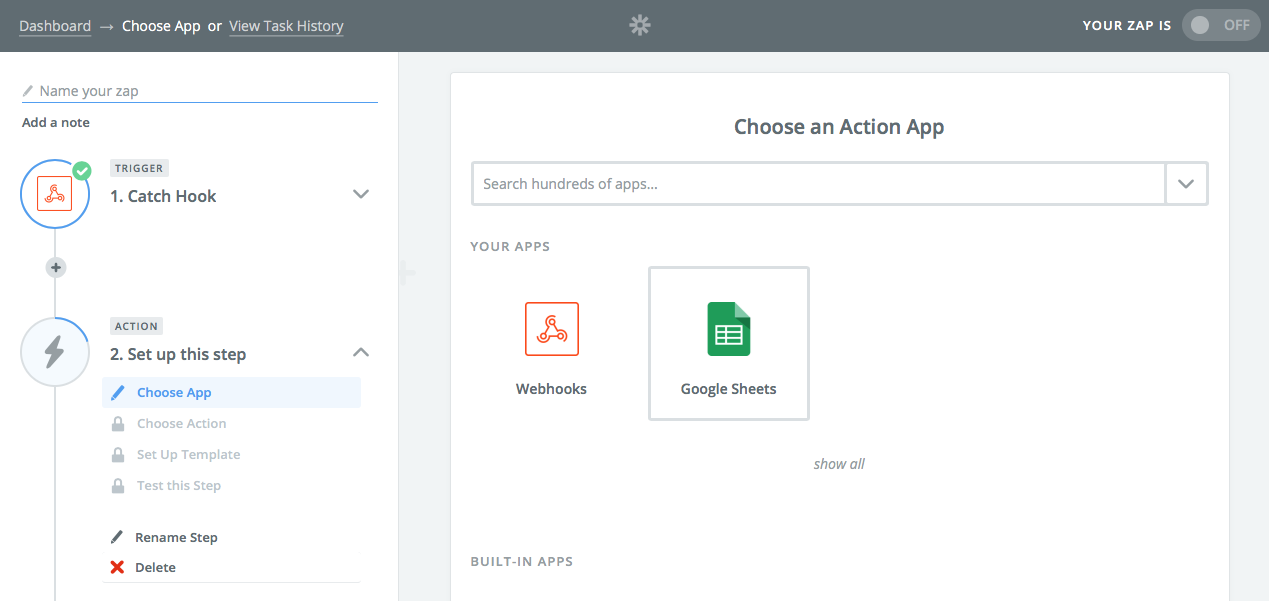
Task: Click the lock icon beside Test this Step
Action: 118,486
